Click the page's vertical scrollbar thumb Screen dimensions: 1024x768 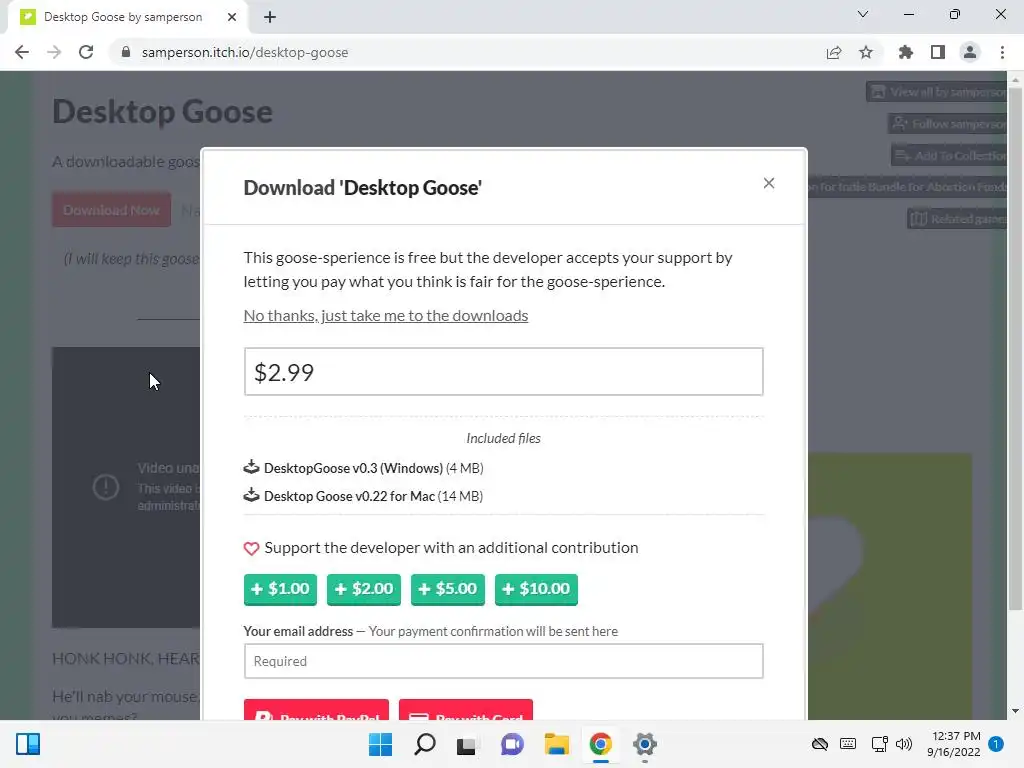1015,349
